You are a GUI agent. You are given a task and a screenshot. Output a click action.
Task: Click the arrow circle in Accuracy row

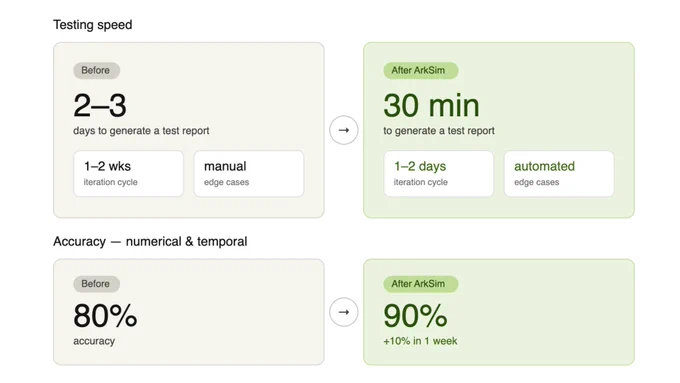[x=343, y=312]
